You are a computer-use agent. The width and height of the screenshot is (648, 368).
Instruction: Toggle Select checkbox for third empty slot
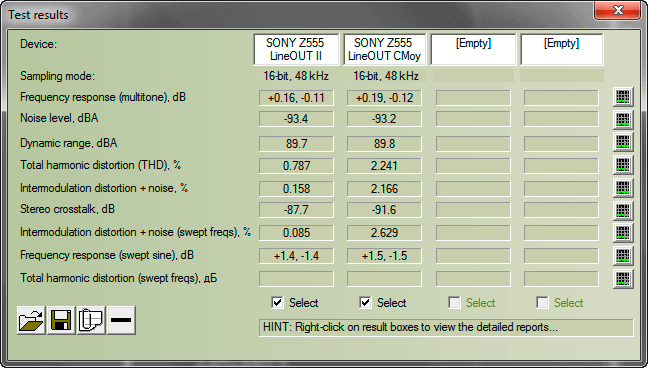[454, 303]
